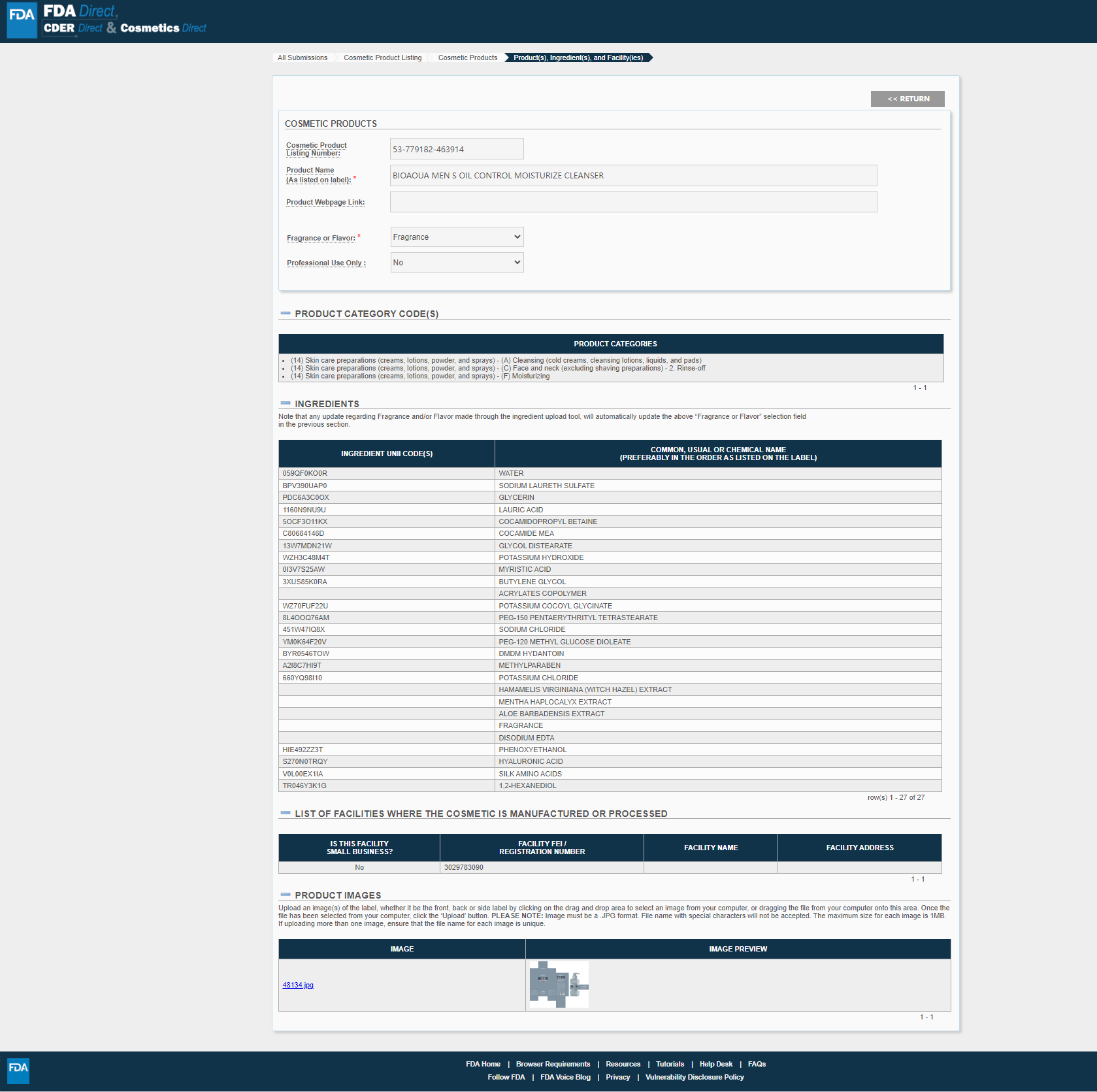
Task: Click the product image preview thumbnail
Action: (559, 984)
